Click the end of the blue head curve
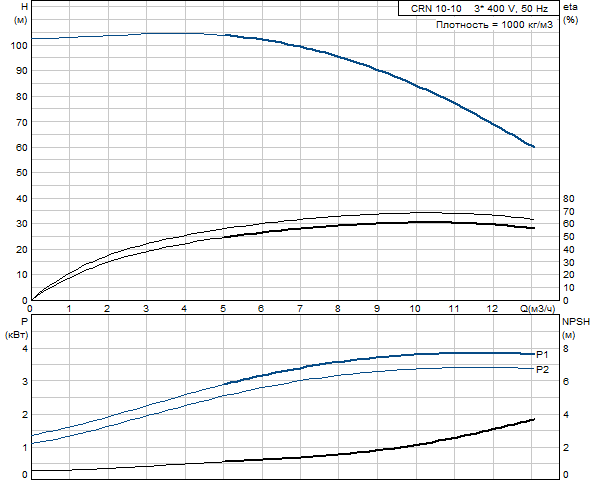592x480 pixels. 533,147
